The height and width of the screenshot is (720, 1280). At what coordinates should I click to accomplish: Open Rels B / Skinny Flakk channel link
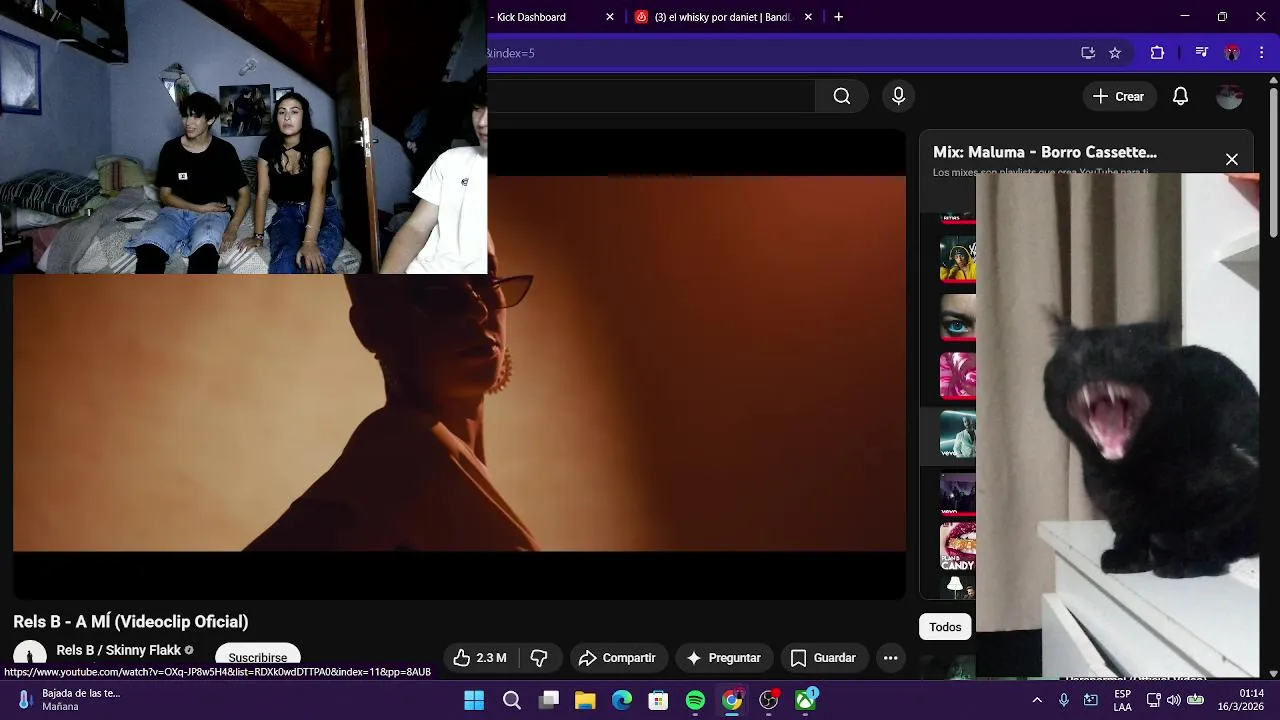pos(118,650)
